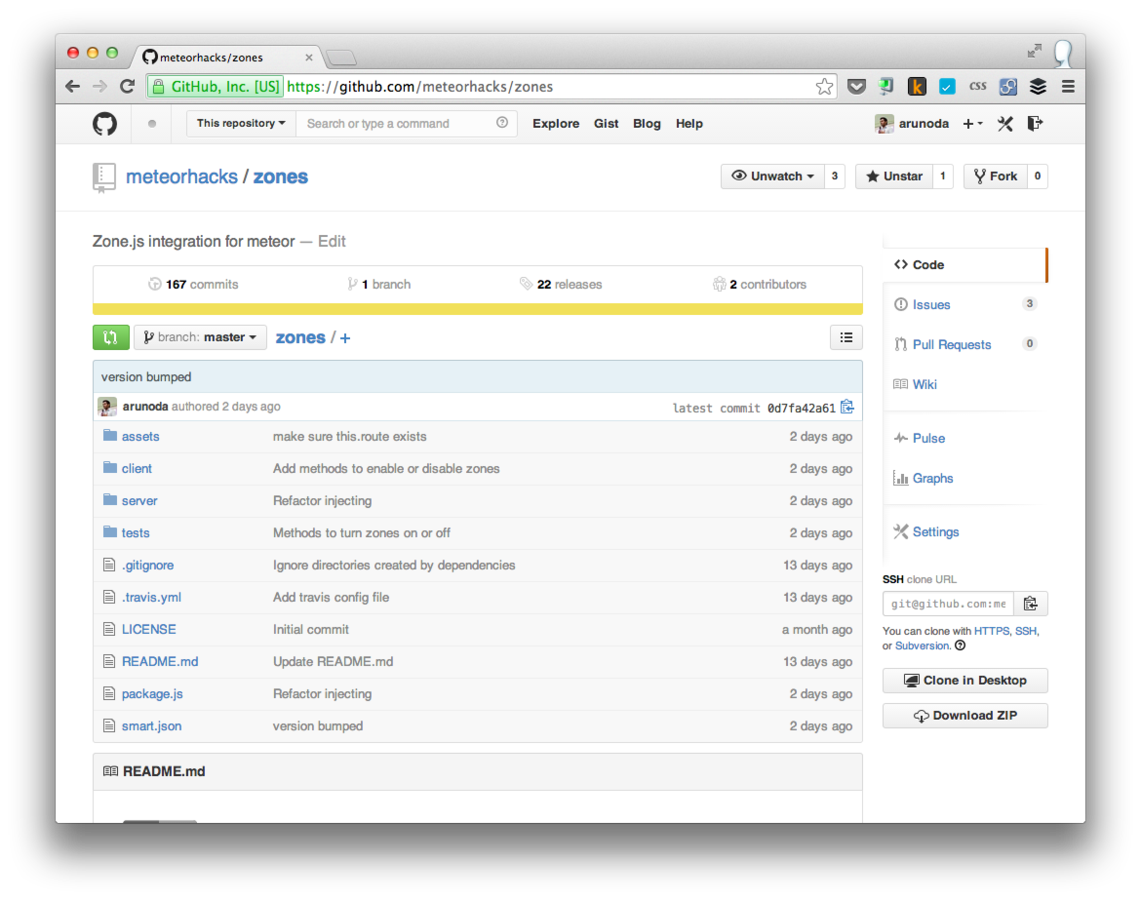Click the yellow language statistics bar

477,309
